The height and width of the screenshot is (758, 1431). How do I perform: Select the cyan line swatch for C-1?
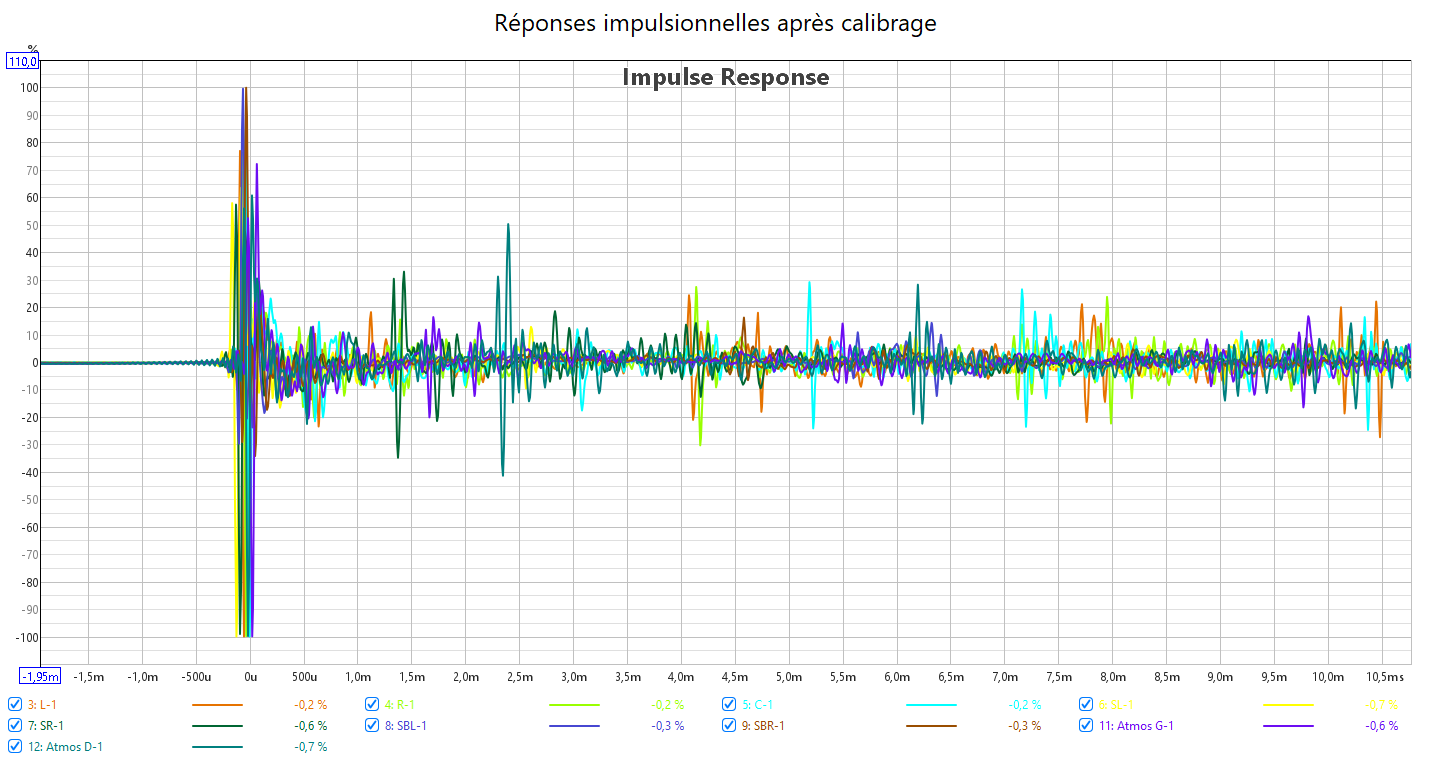pos(931,705)
